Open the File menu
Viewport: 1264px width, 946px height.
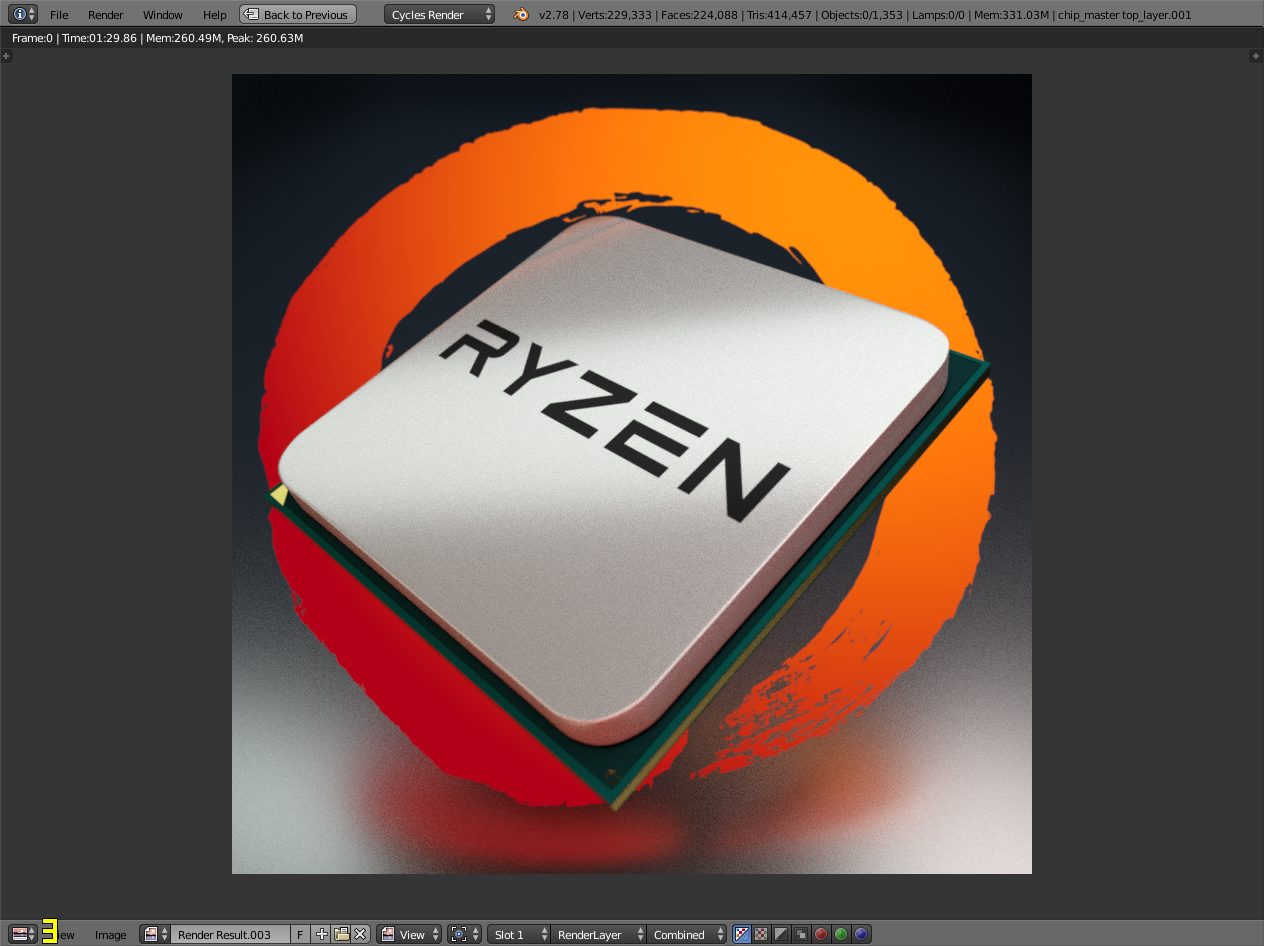point(59,15)
